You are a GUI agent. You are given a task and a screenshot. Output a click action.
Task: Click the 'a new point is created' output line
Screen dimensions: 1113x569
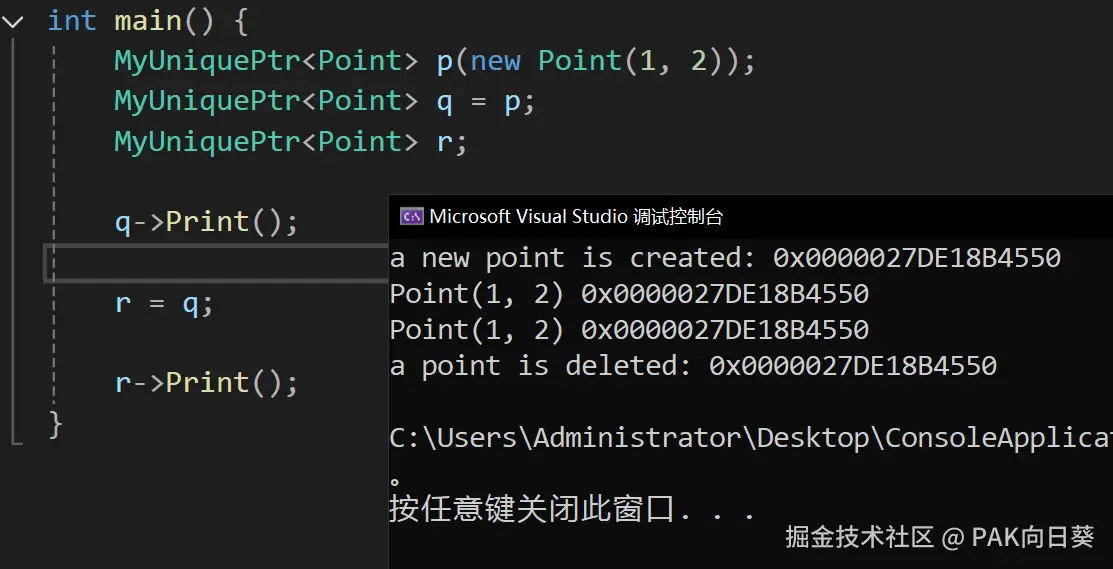(x=725, y=258)
